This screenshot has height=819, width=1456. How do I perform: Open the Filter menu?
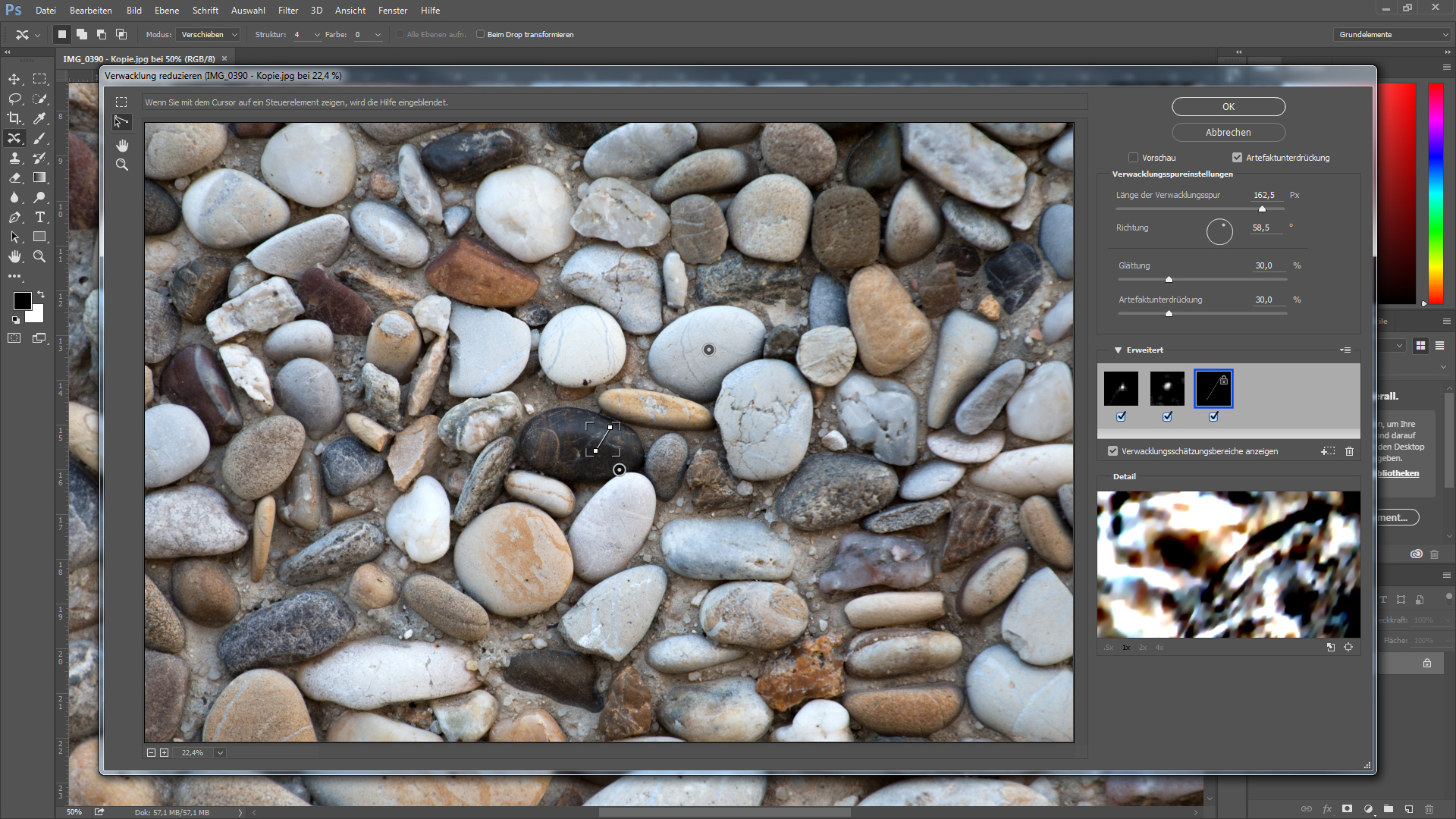(x=288, y=11)
